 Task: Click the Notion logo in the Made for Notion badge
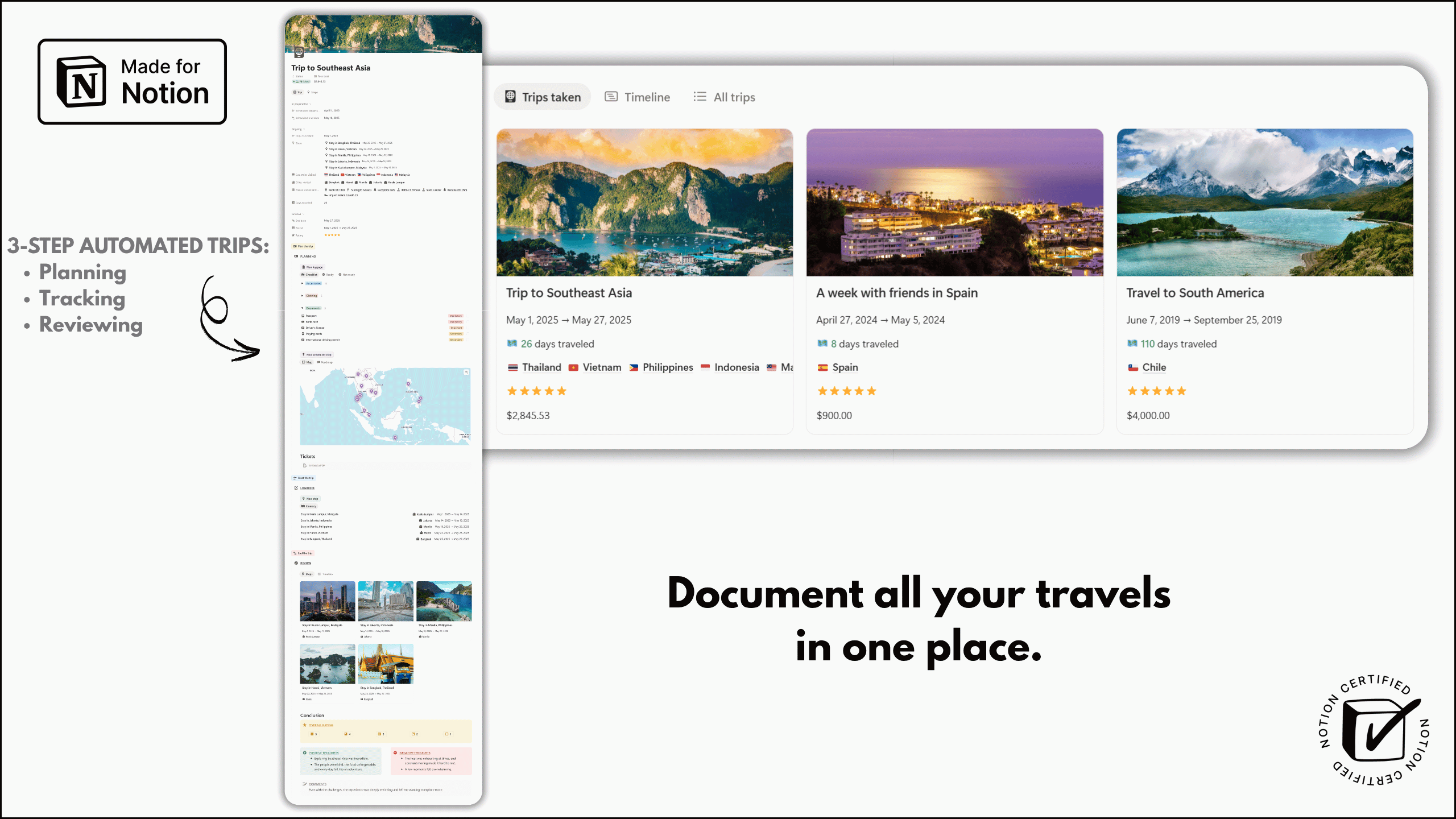coord(81,82)
